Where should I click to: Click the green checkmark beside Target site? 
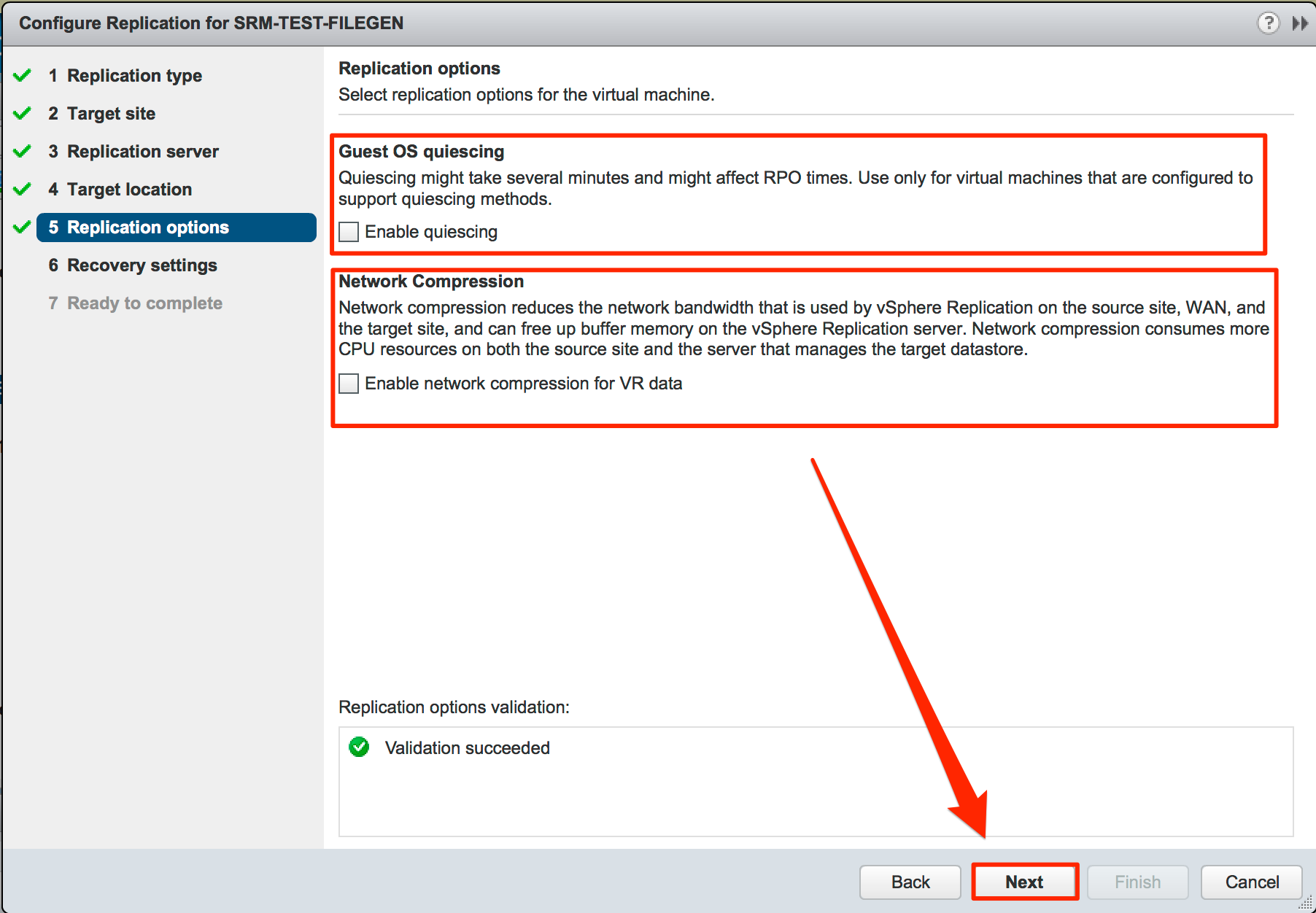[22, 112]
